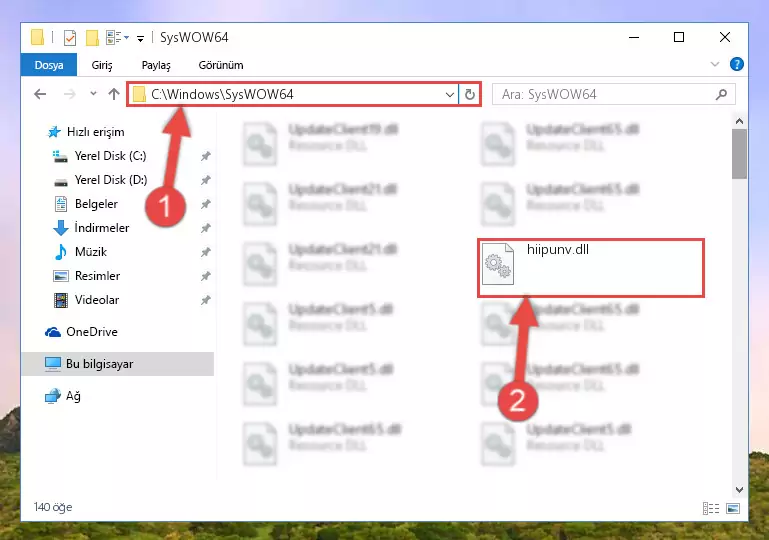The width and height of the screenshot is (769, 540).
Task: Click the pin icon next to Yerel Disk (C:)
Action: (x=205, y=156)
